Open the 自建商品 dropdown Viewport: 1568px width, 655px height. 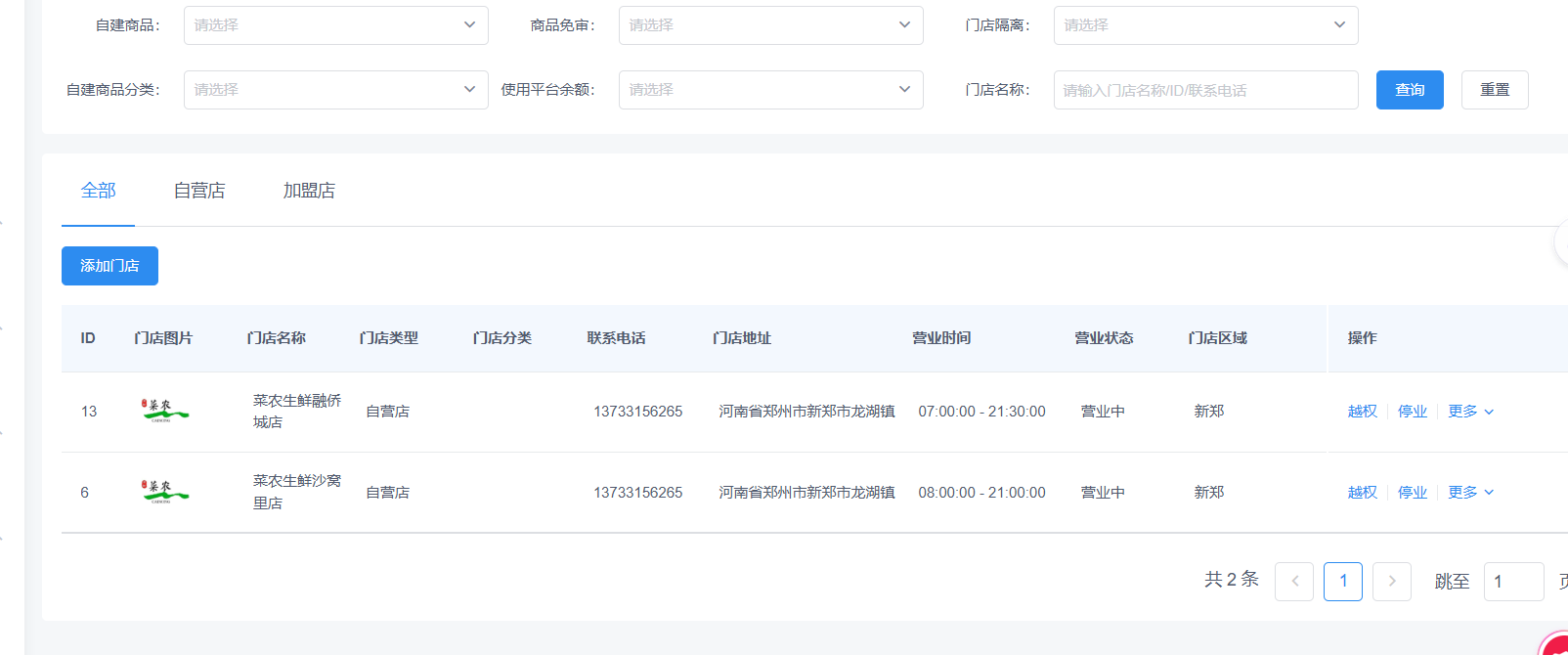click(335, 25)
